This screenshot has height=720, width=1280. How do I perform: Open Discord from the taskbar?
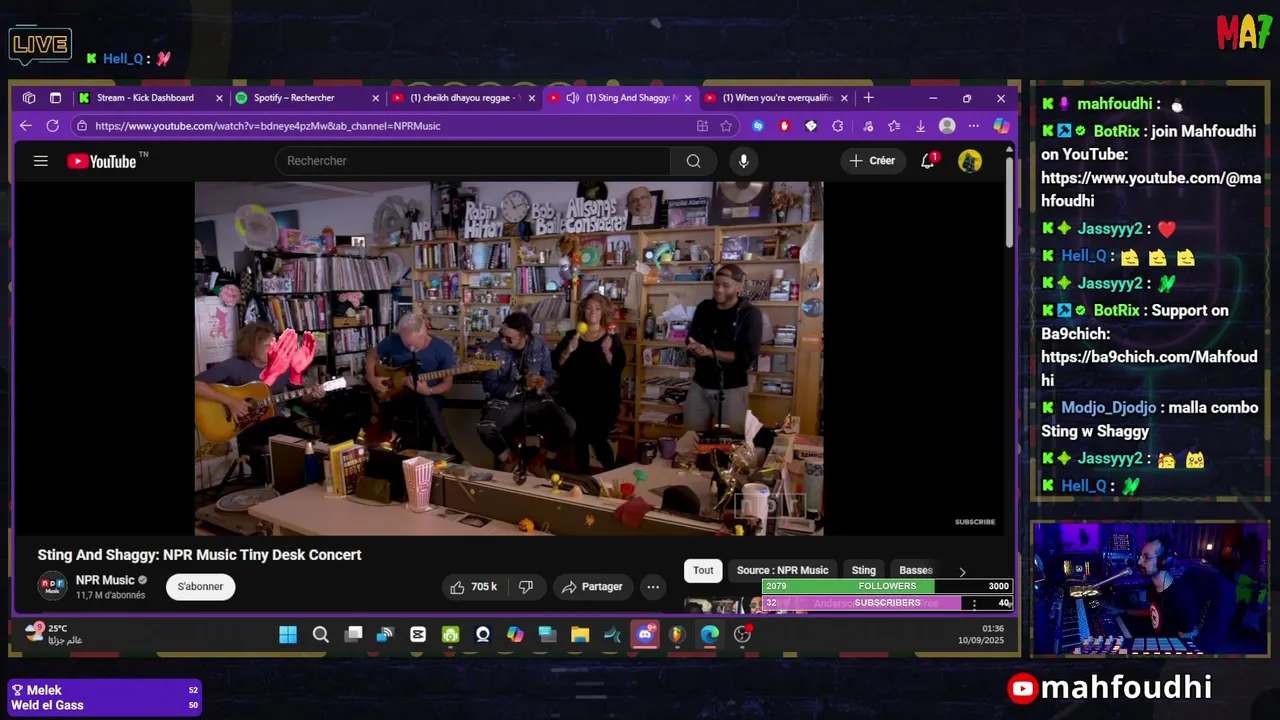[645, 634]
